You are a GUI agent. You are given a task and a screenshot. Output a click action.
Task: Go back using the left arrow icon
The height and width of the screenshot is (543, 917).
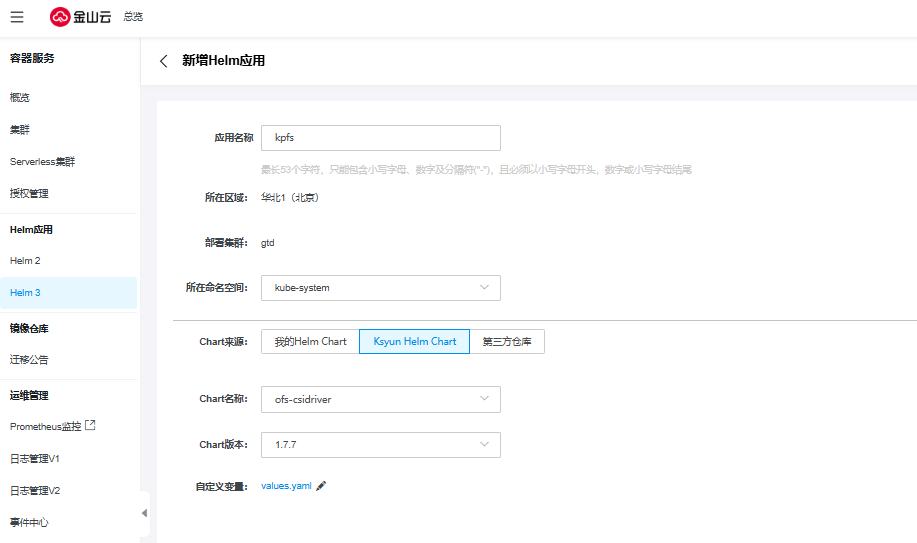[164, 61]
